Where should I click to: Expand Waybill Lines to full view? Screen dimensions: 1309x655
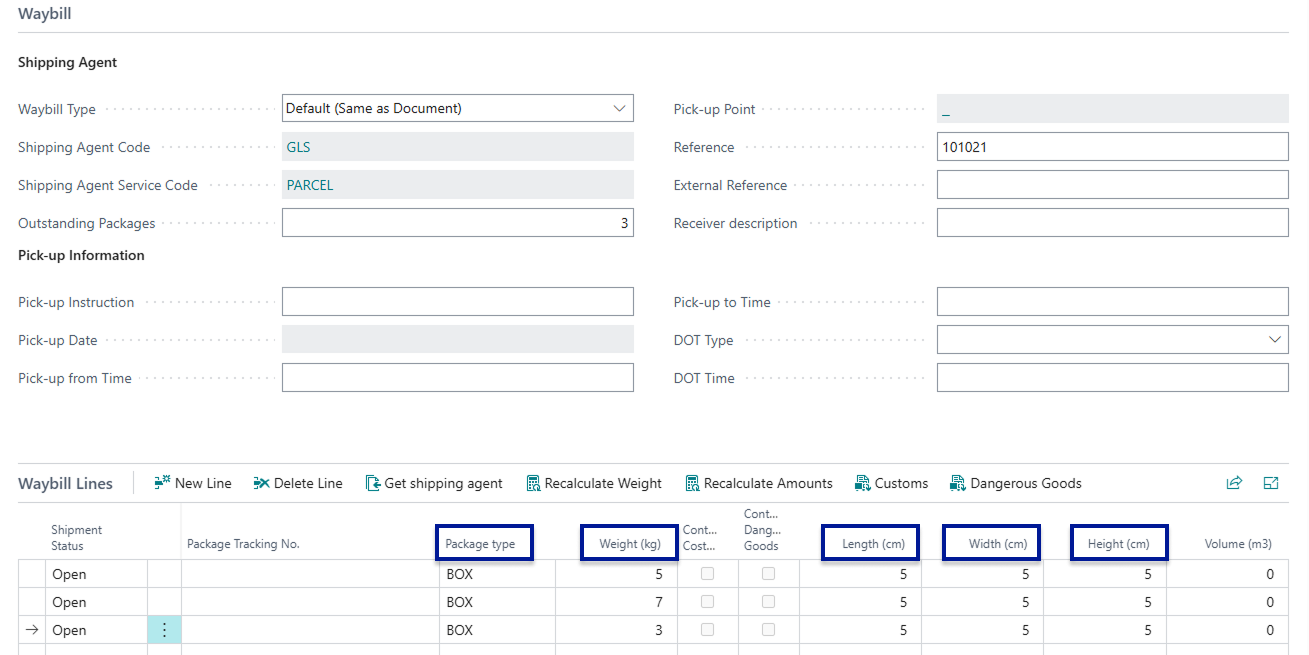click(1271, 483)
